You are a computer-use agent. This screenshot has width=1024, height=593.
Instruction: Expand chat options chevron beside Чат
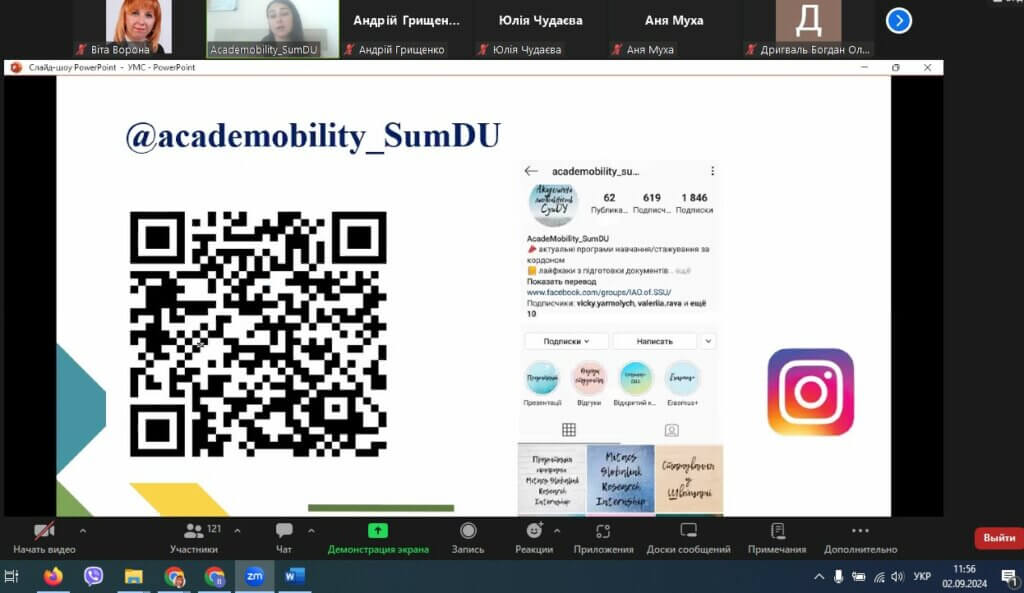[x=312, y=532]
